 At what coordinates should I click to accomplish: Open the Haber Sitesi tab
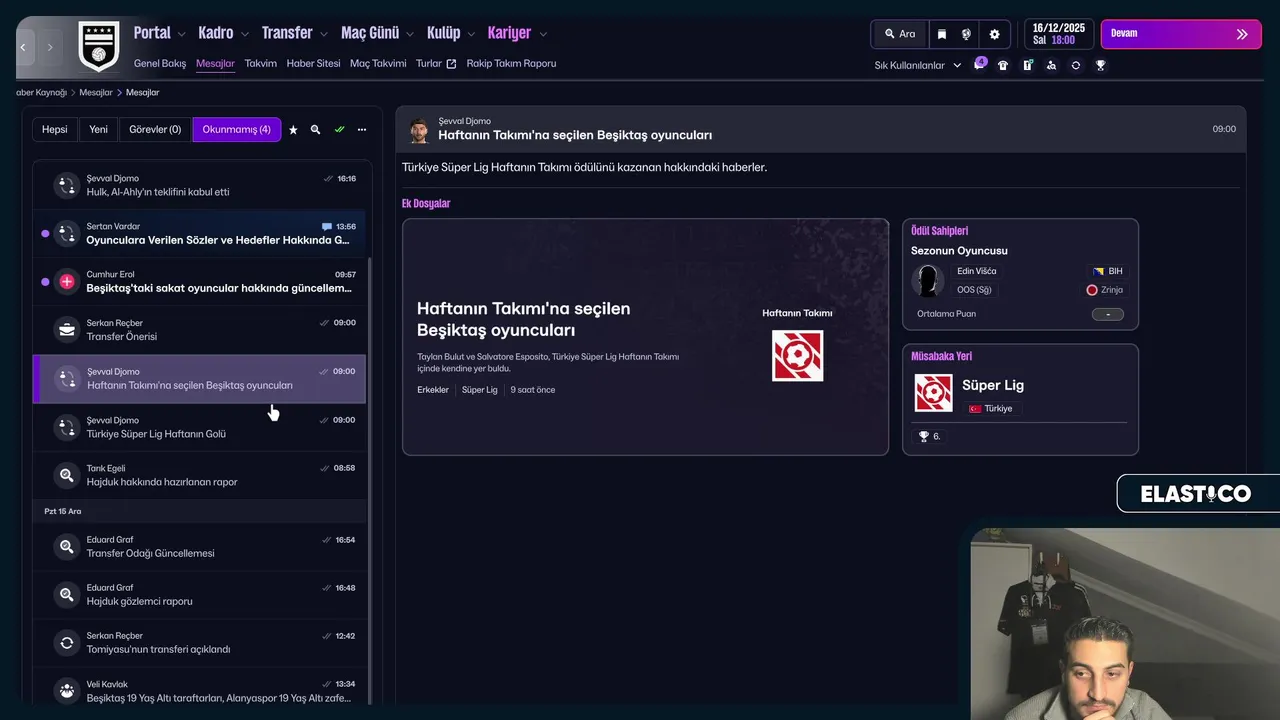[313, 63]
